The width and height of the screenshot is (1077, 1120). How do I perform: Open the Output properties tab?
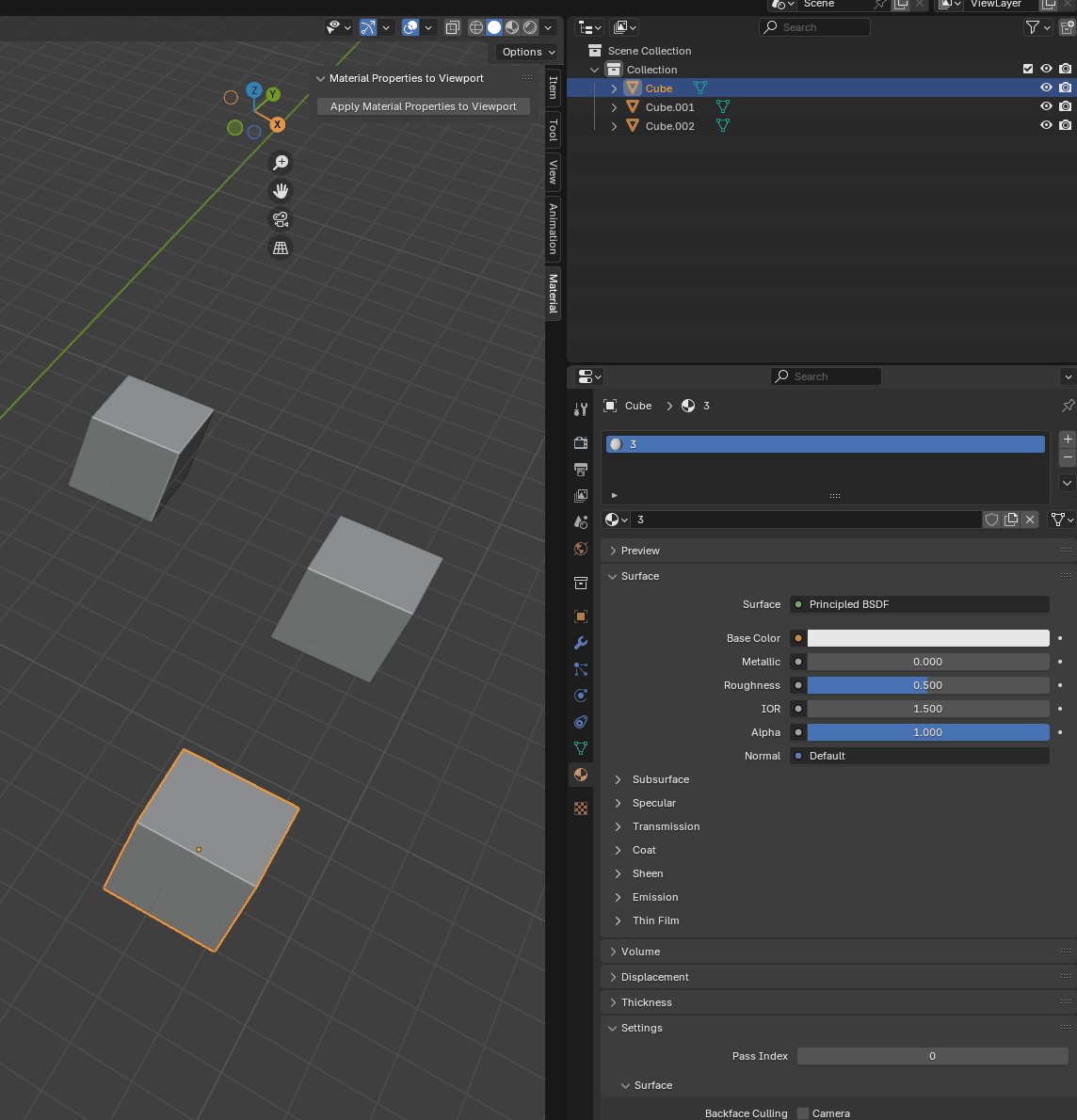coord(580,470)
